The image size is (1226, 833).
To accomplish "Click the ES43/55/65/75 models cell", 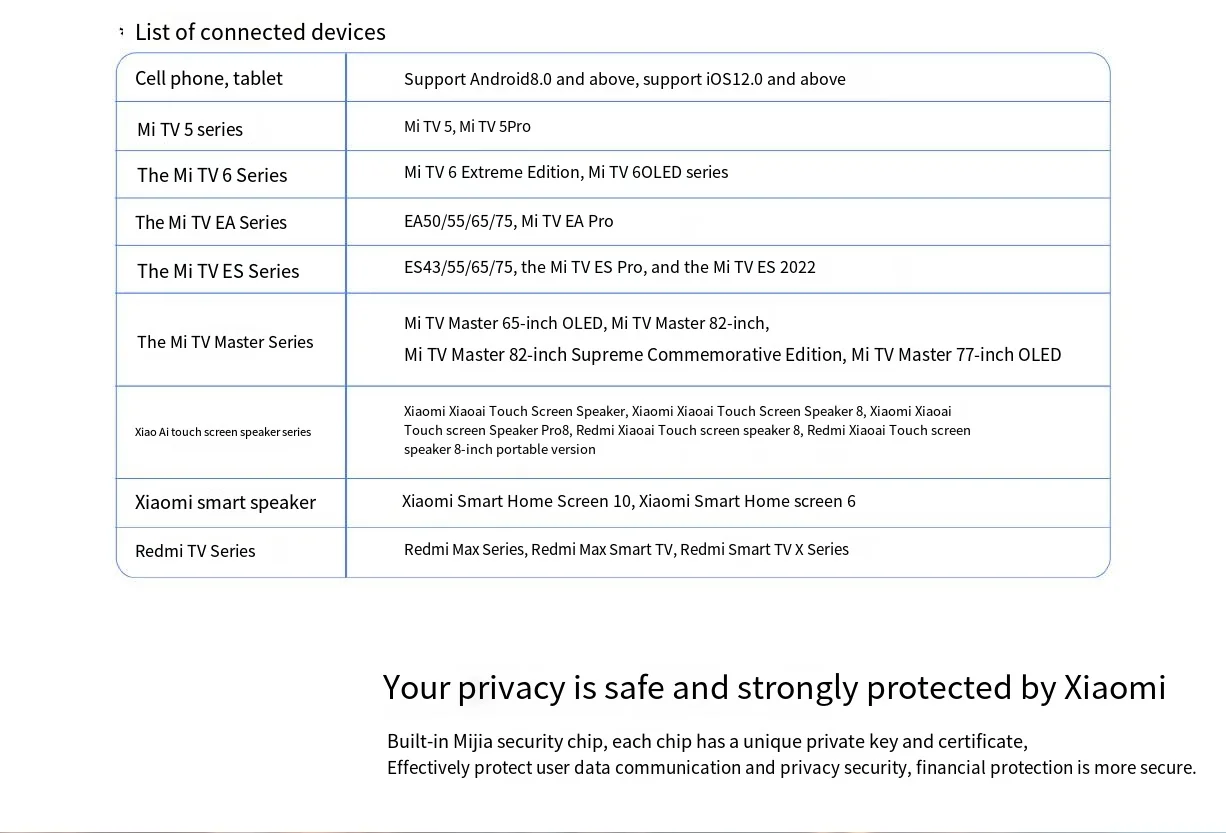I will tap(609, 267).
